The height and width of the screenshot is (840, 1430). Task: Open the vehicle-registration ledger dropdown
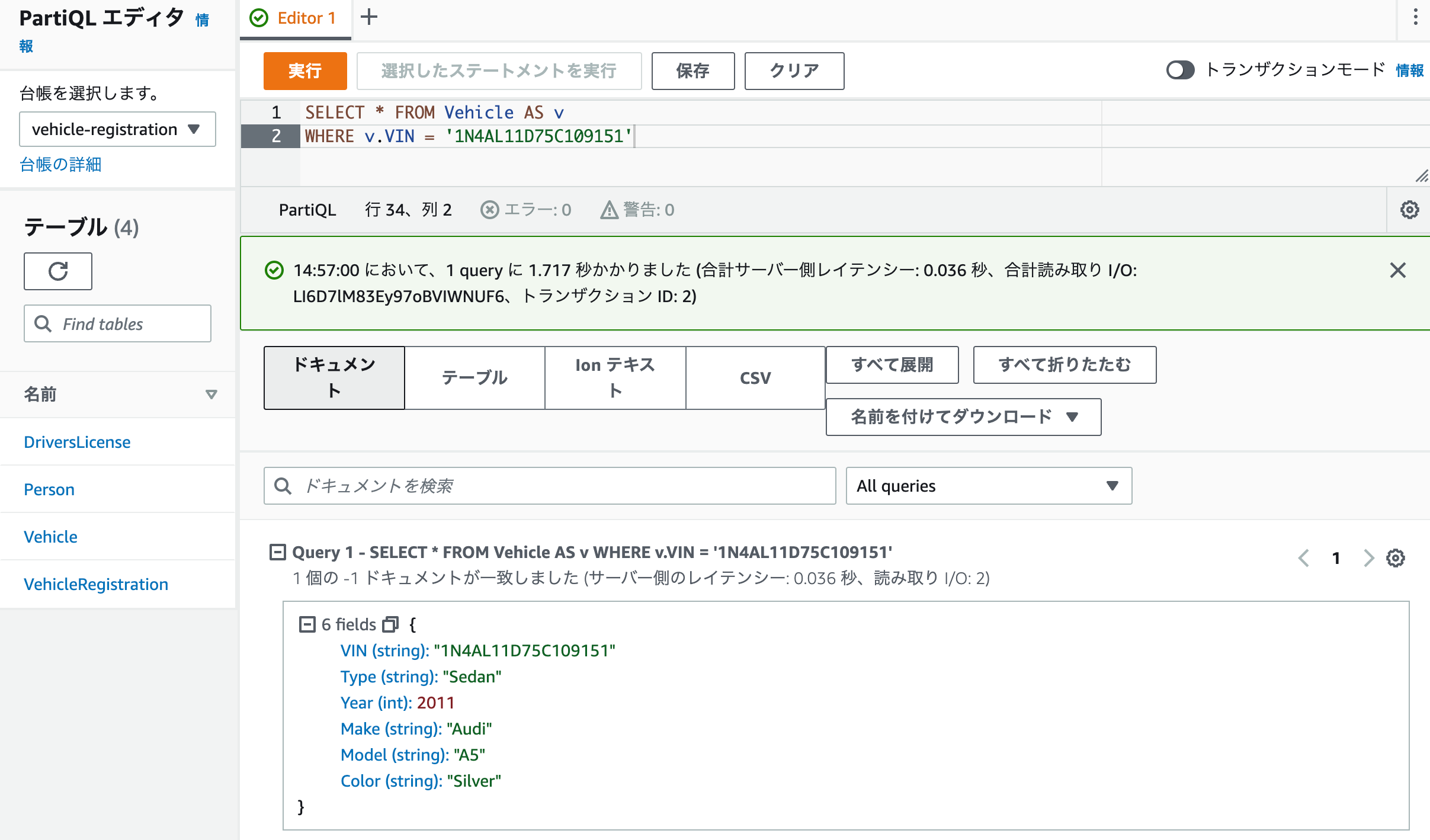[117, 129]
